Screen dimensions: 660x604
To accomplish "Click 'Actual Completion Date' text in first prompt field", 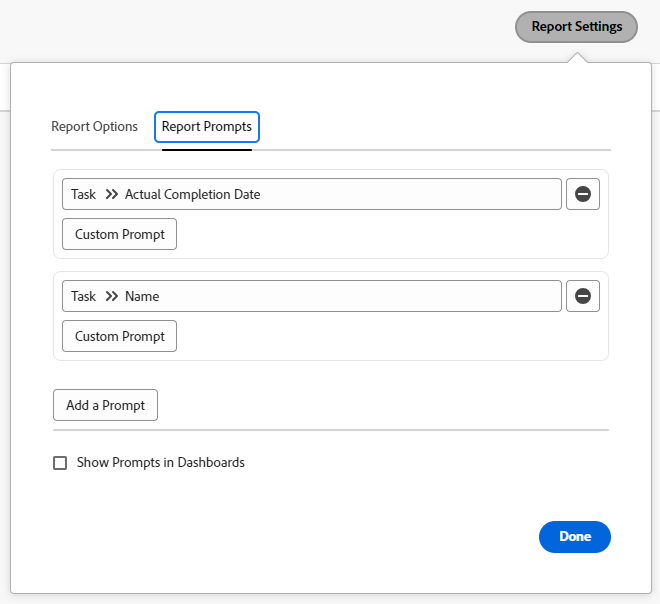I will [193, 194].
